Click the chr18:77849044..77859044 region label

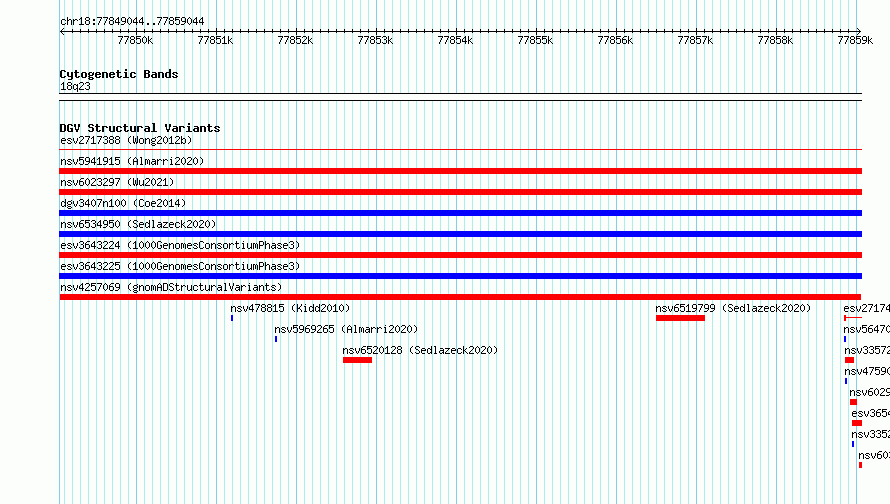(x=132, y=21)
